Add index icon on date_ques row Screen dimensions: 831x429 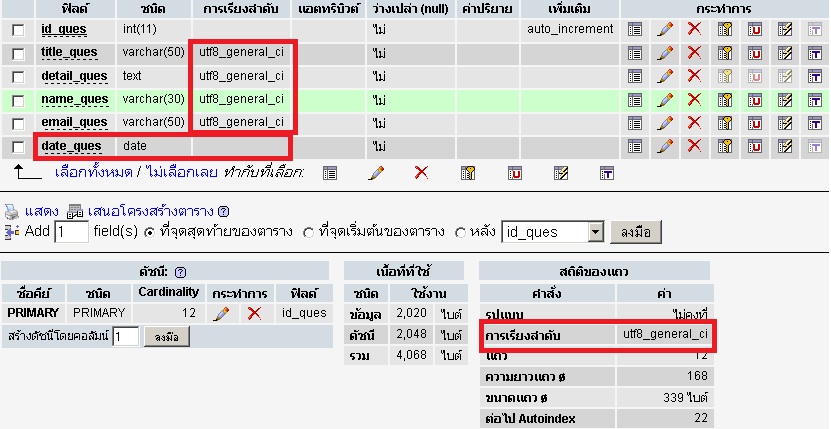[x=784, y=146]
